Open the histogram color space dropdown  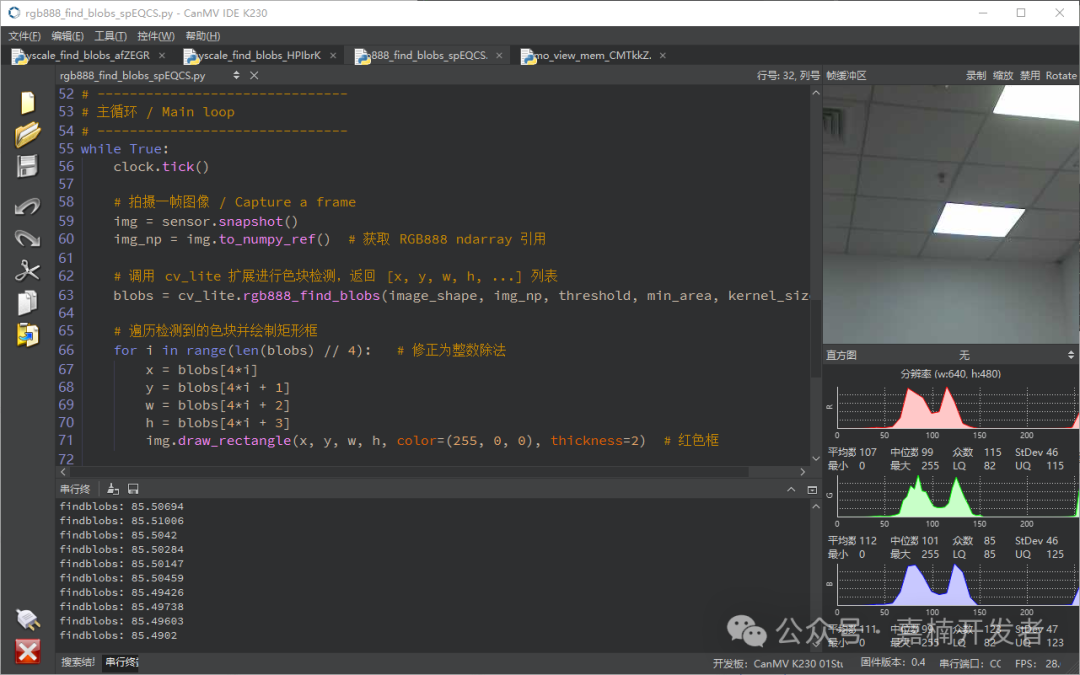965,355
